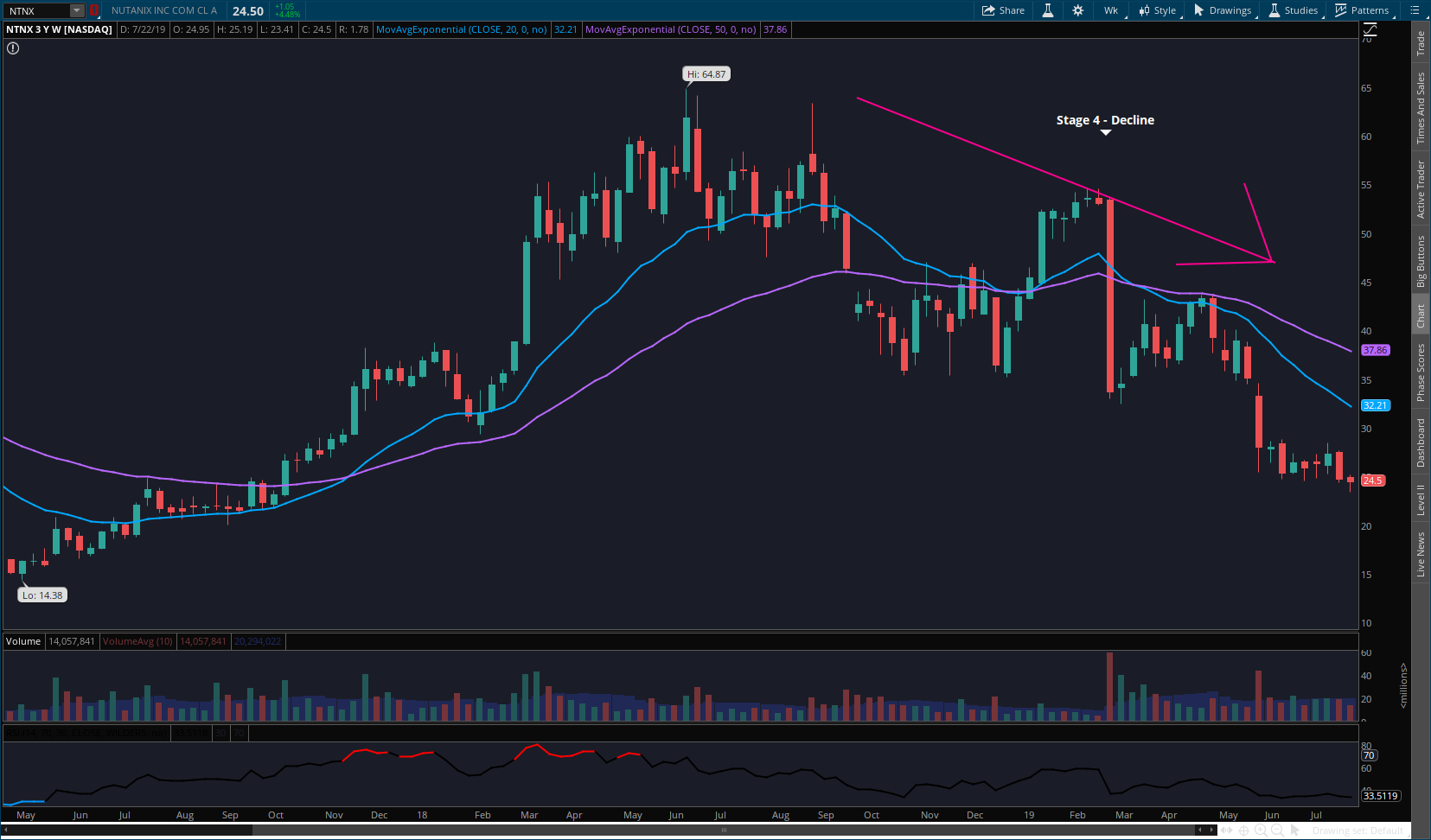Click the price axis scale icon
The height and width of the screenshot is (840, 1431).
(1369, 31)
